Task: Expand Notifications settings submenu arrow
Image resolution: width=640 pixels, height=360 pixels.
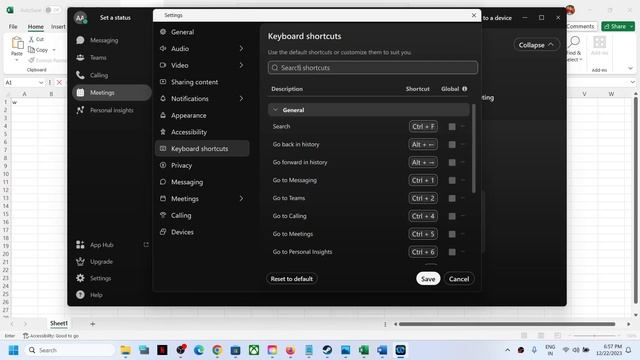Action: click(x=241, y=99)
